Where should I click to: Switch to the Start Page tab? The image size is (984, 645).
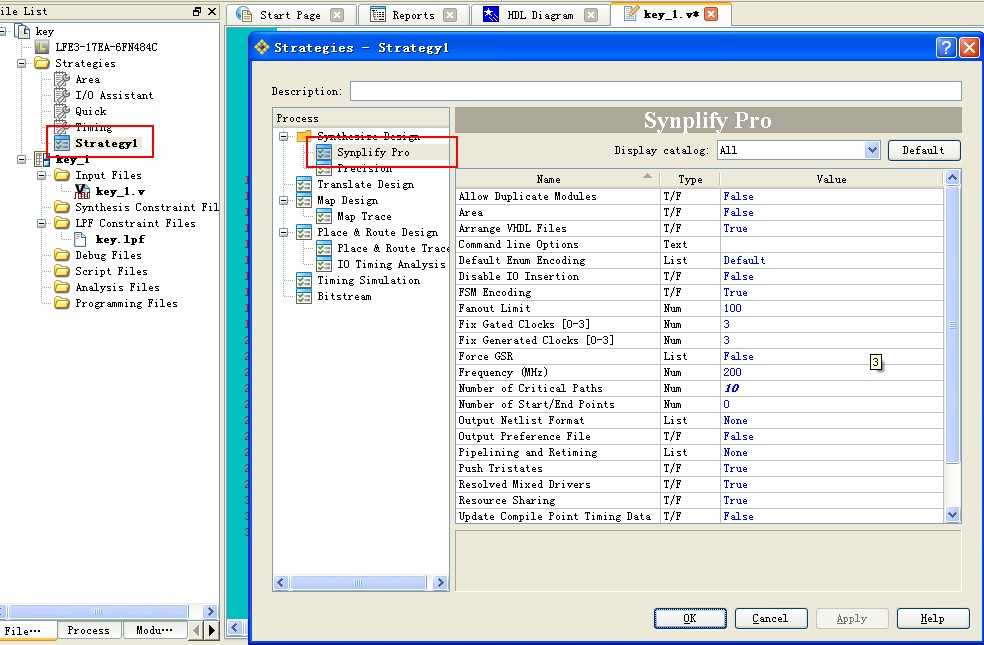291,15
